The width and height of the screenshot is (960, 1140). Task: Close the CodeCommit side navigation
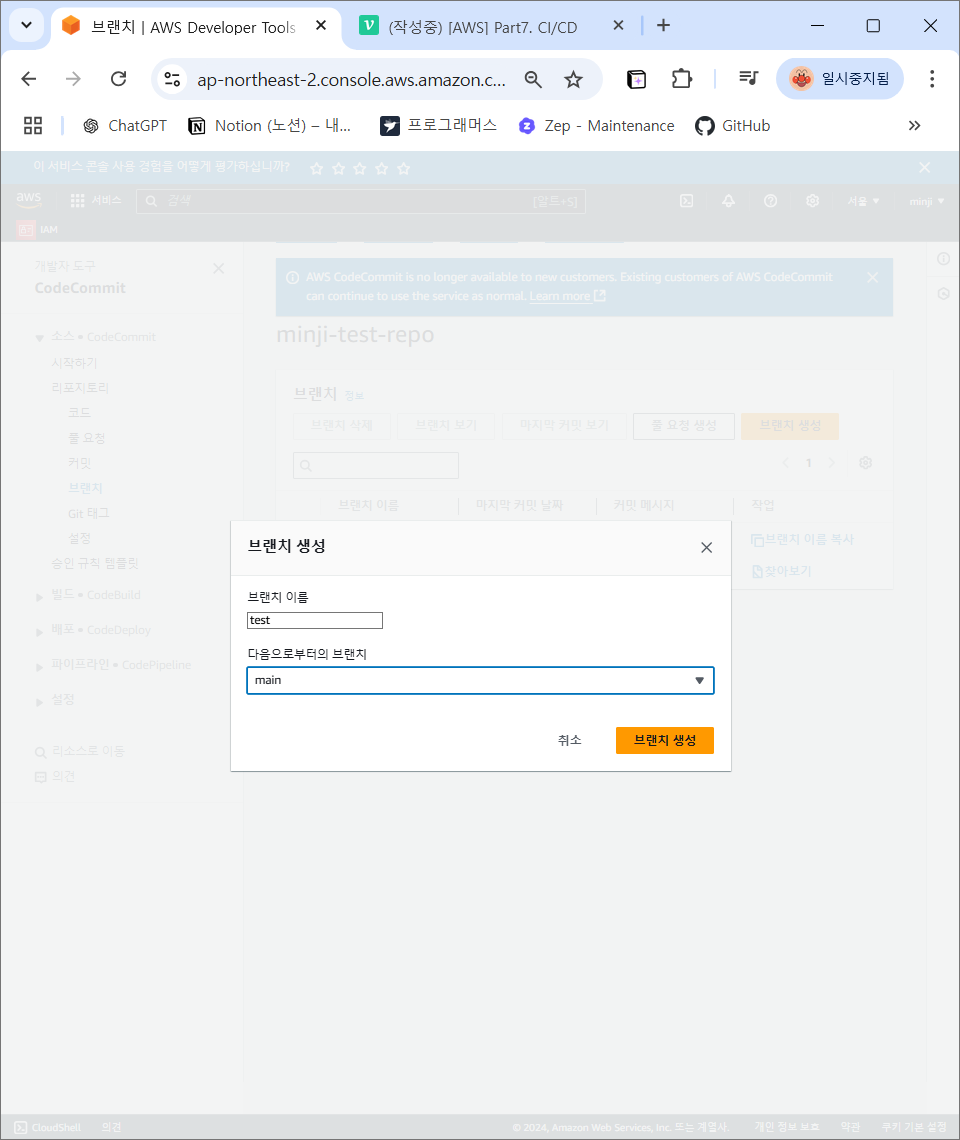pos(218,268)
